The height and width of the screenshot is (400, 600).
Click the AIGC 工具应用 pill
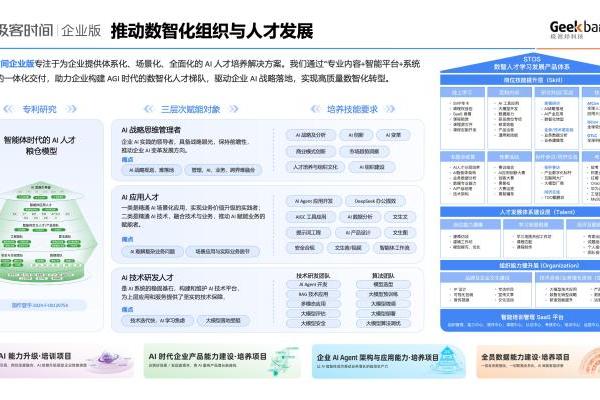pos(311,217)
